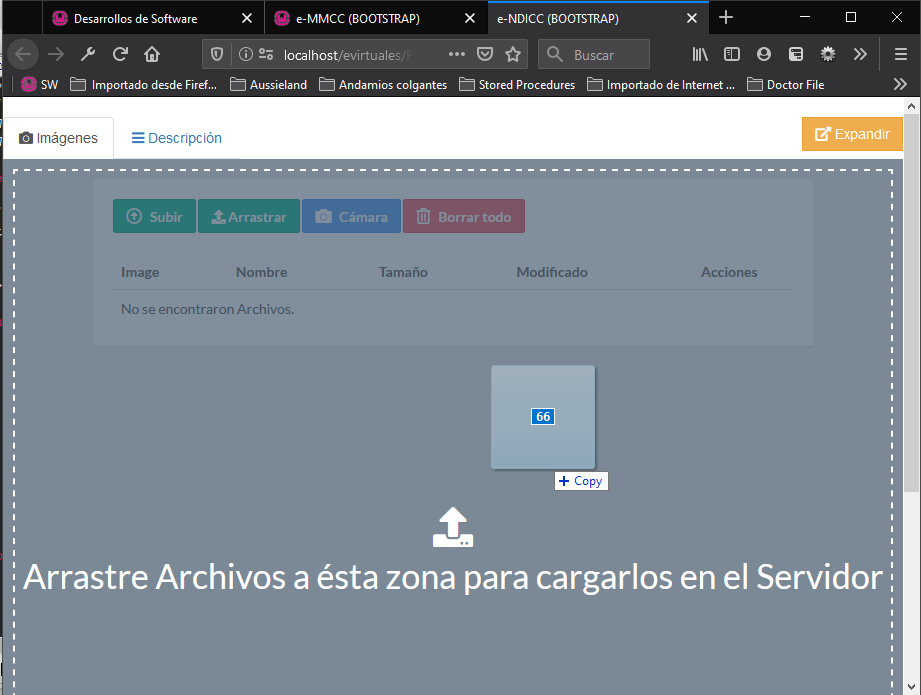Bookmark this page with the star icon

(x=513, y=54)
